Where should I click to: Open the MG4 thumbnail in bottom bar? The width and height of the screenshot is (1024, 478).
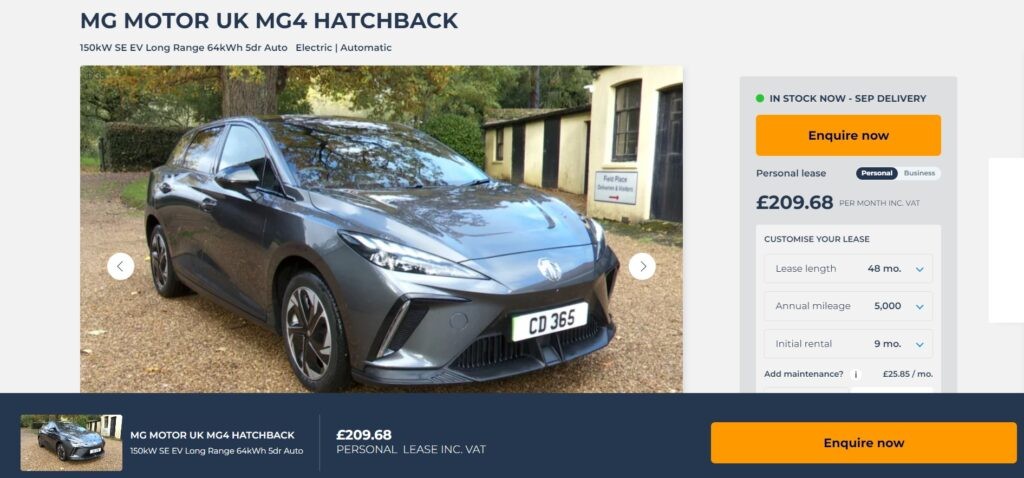tap(71, 443)
